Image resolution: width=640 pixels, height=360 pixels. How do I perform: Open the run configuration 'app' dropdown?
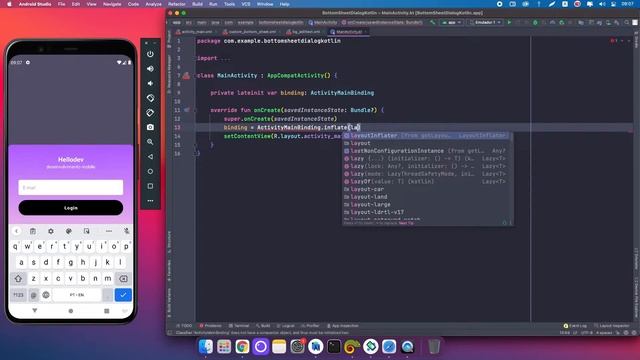451,22
